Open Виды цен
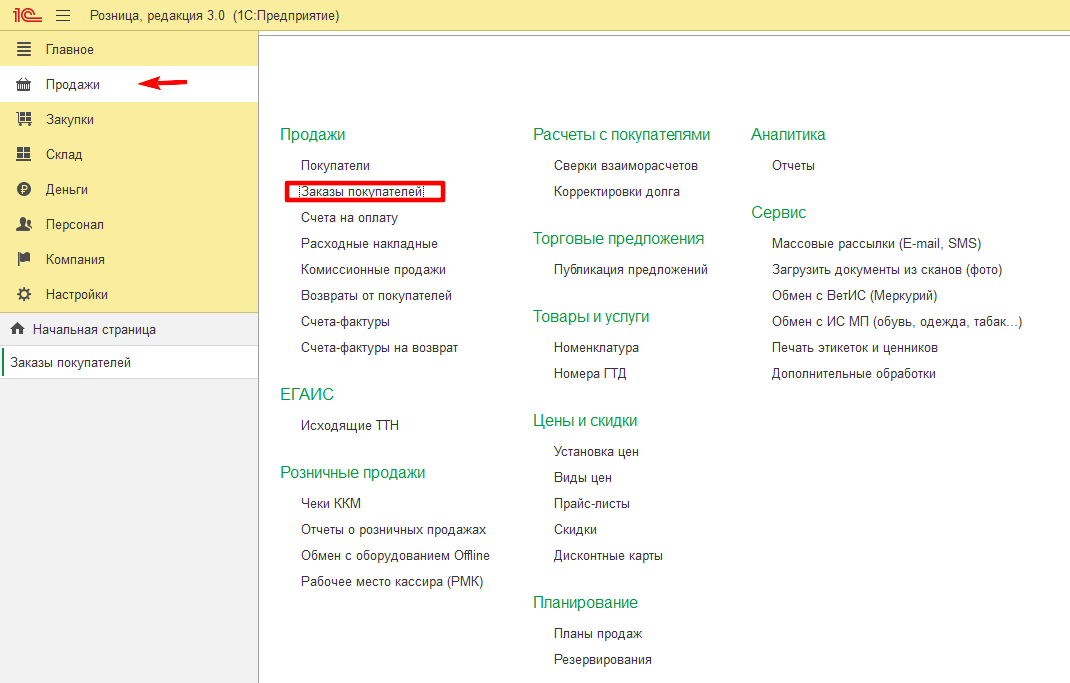This screenshot has width=1070, height=683. tap(583, 478)
